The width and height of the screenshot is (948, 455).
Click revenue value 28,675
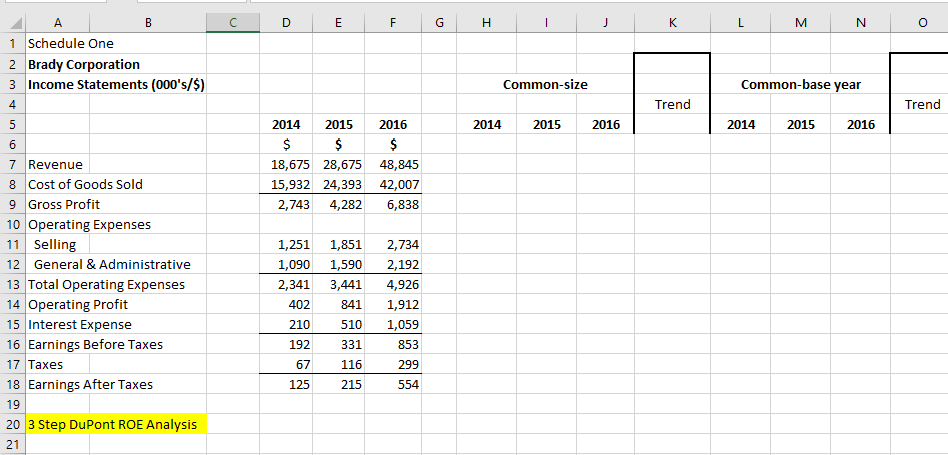pyautogui.click(x=343, y=164)
